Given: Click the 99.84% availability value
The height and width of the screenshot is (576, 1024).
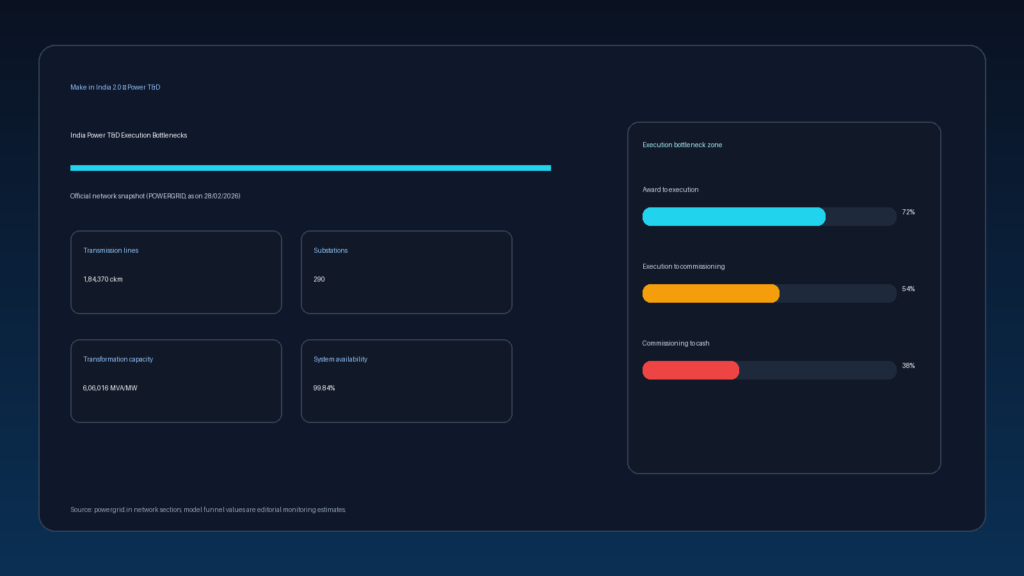Looking at the screenshot, I should coord(324,387).
